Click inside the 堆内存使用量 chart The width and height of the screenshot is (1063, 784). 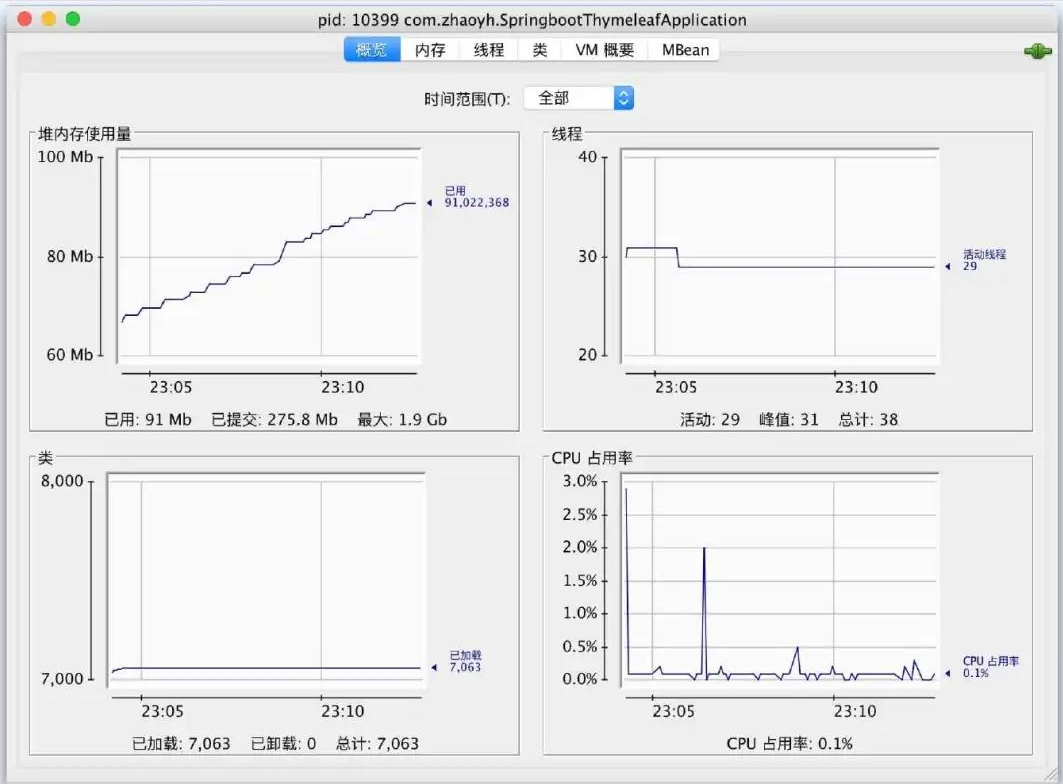coord(268,256)
